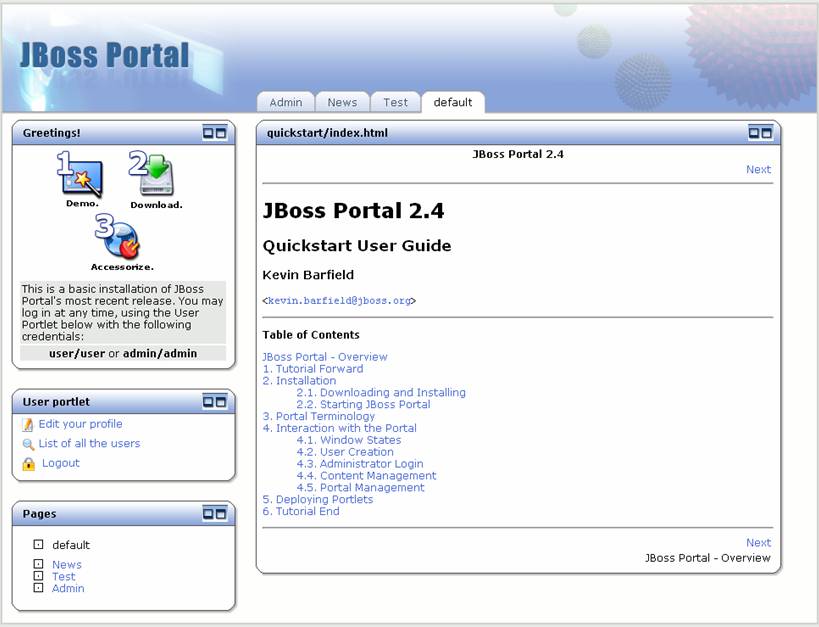Viewport: 819px width, 627px height.
Task: Open 4.4. Content Management section
Action: tap(366, 475)
